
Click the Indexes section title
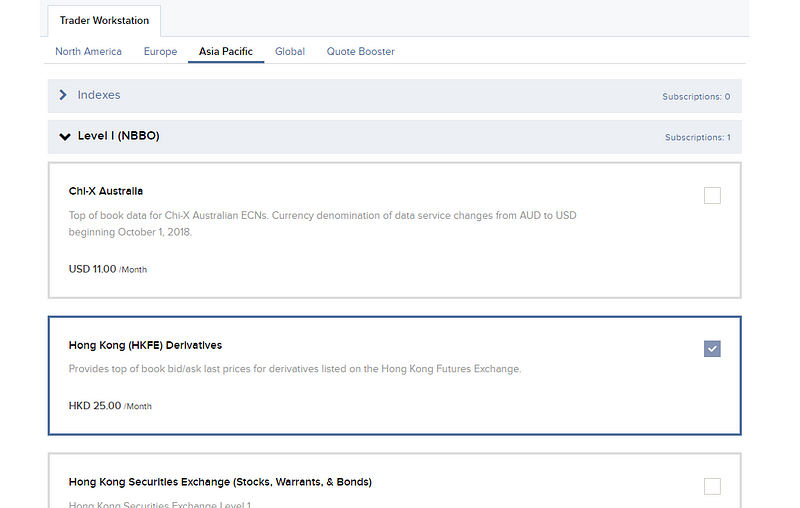point(99,95)
